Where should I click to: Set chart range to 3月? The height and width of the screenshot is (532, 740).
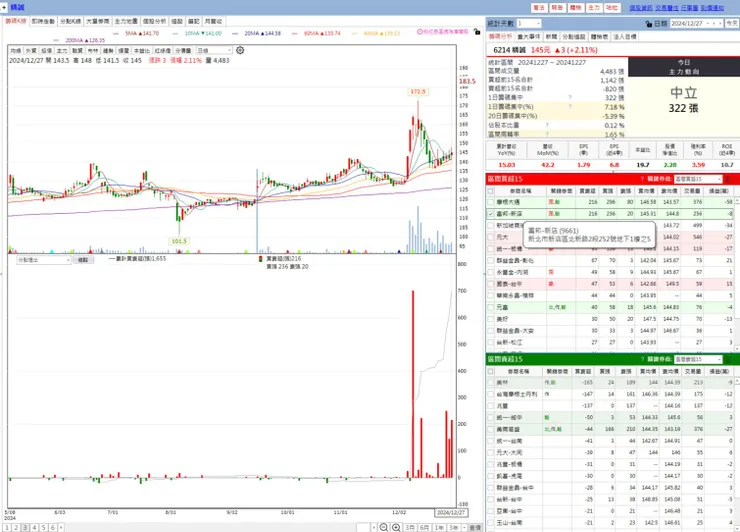410,527
